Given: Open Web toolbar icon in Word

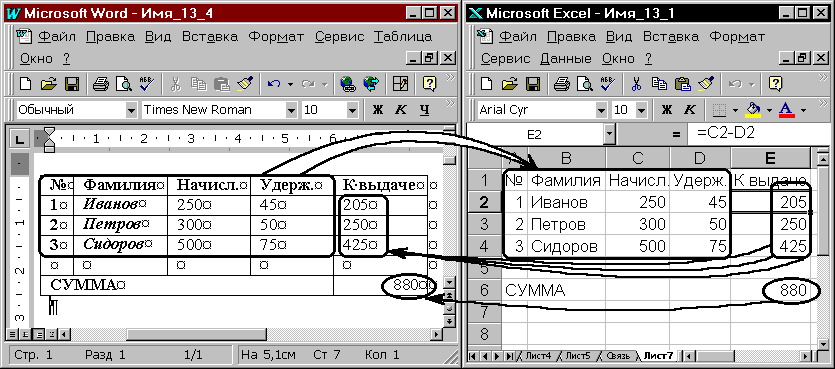Looking at the screenshot, I should 371,84.
